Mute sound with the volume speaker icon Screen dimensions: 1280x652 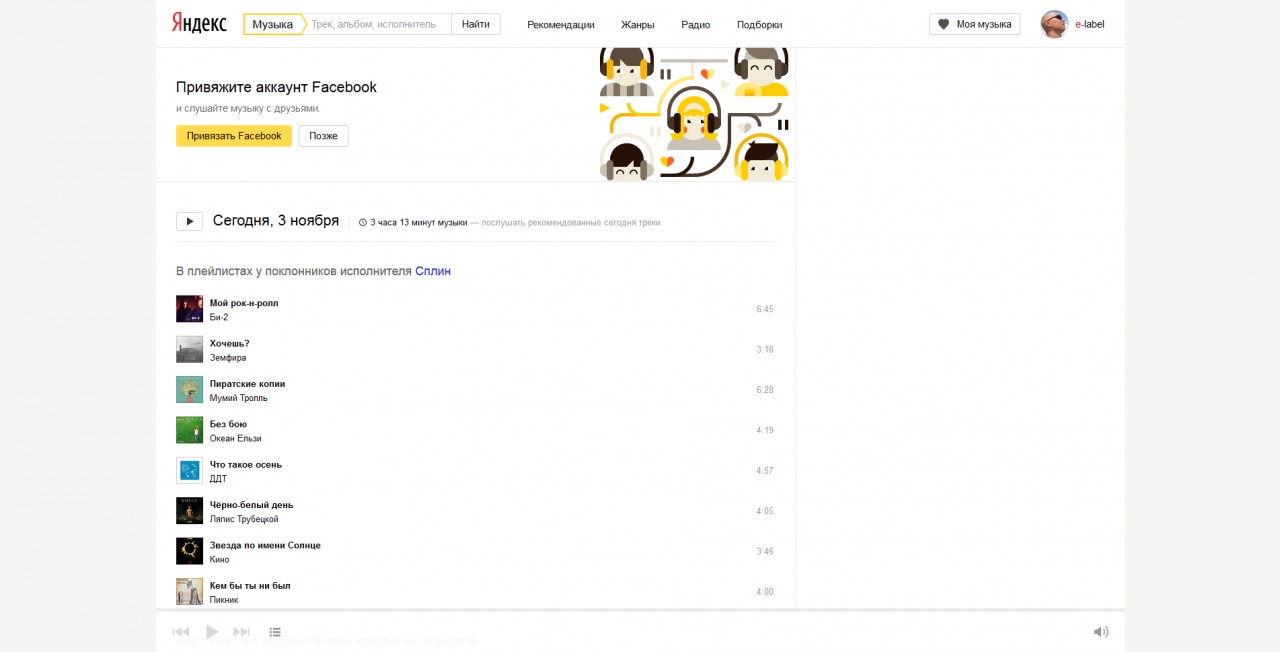[x=1101, y=632]
